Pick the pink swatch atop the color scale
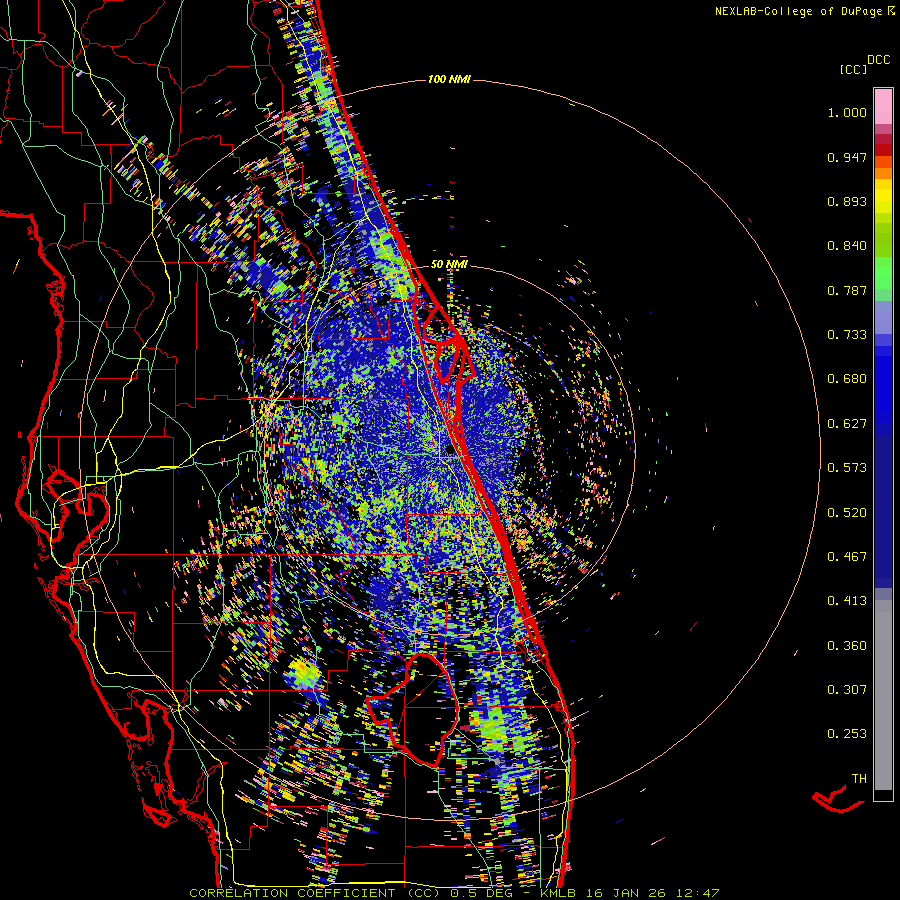The width and height of the screenshot is (900, 900). click(883, 107)
